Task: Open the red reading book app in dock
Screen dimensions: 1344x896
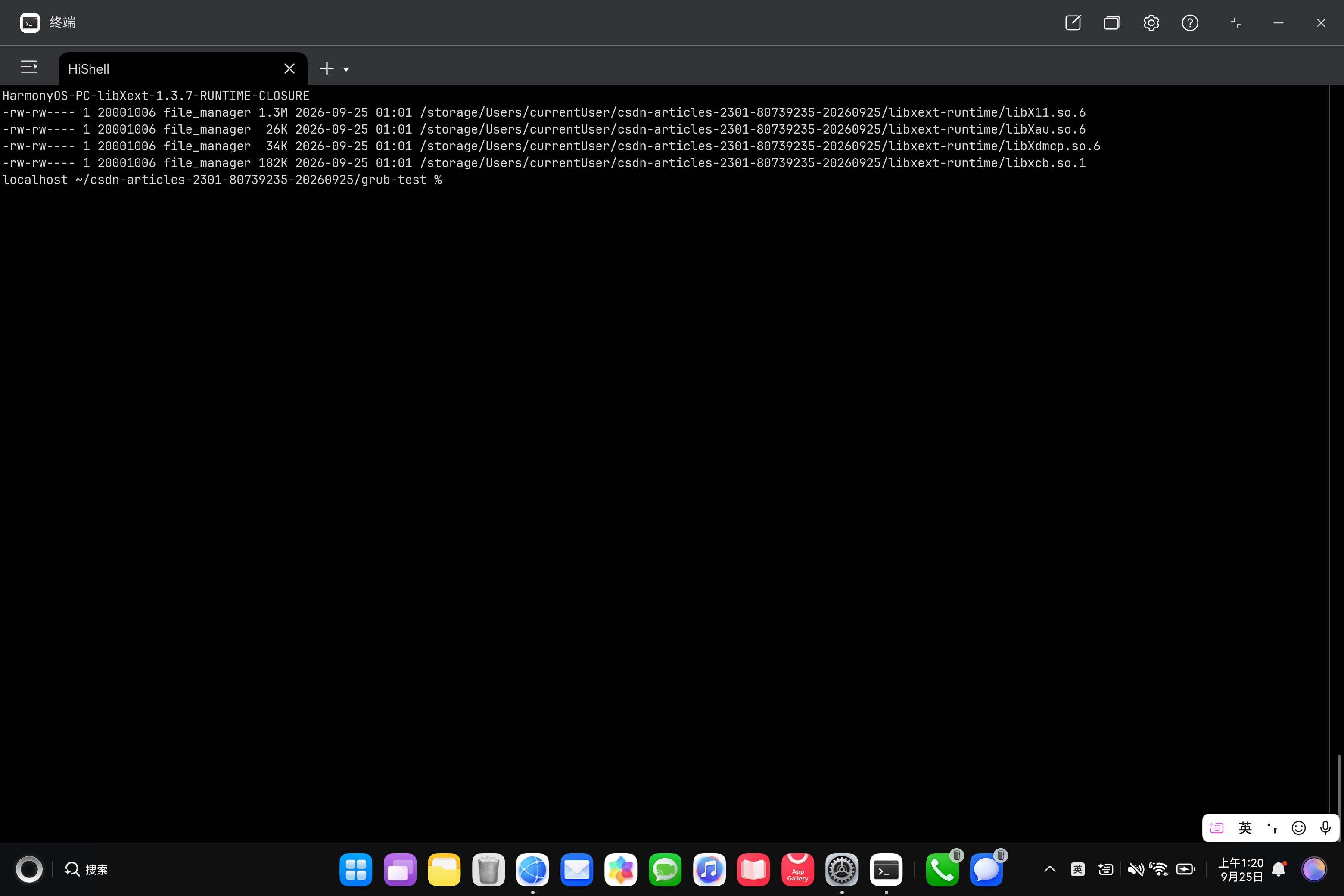Action: [754, 869]
